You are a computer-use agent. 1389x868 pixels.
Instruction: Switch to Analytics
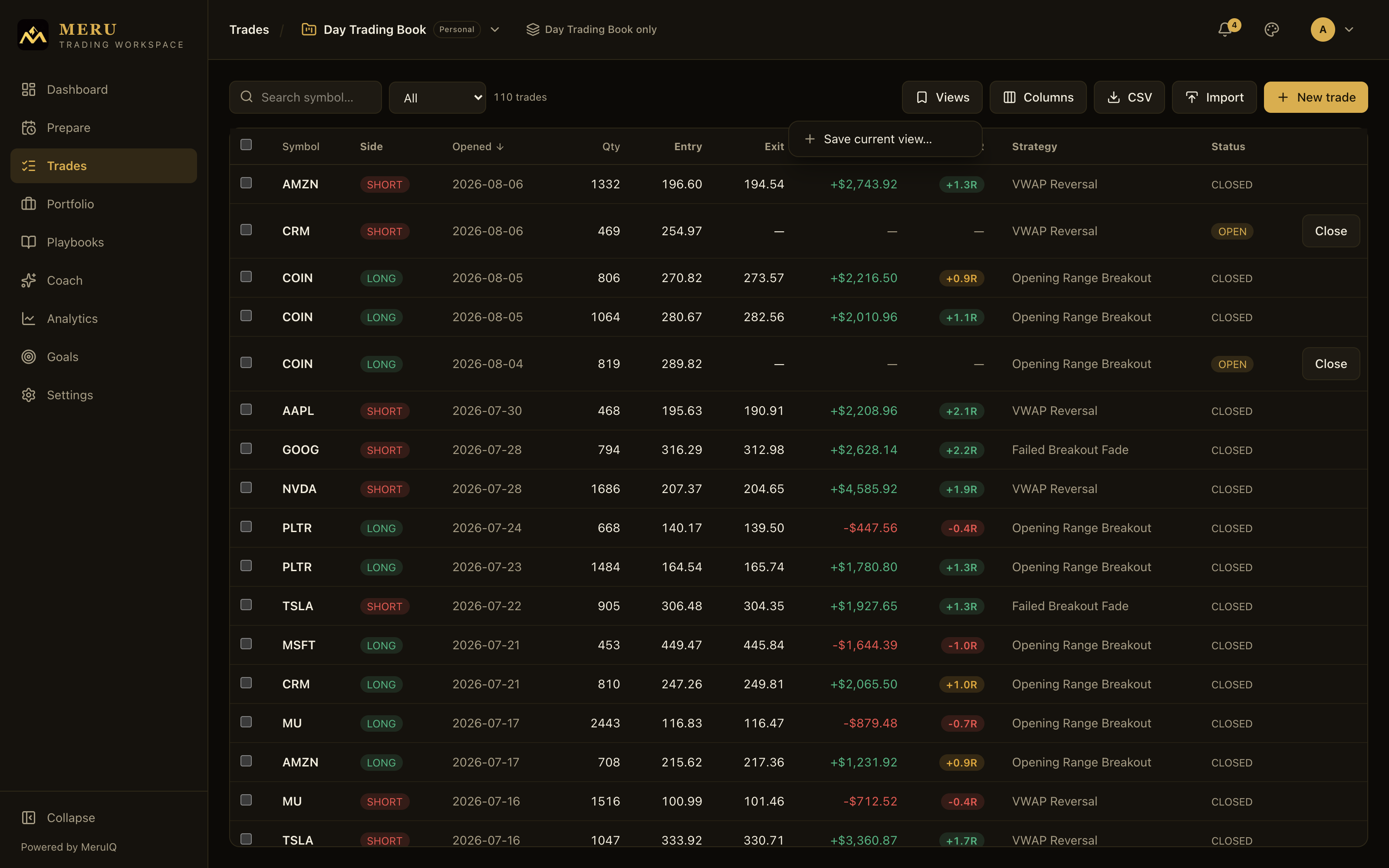[103, 319]
